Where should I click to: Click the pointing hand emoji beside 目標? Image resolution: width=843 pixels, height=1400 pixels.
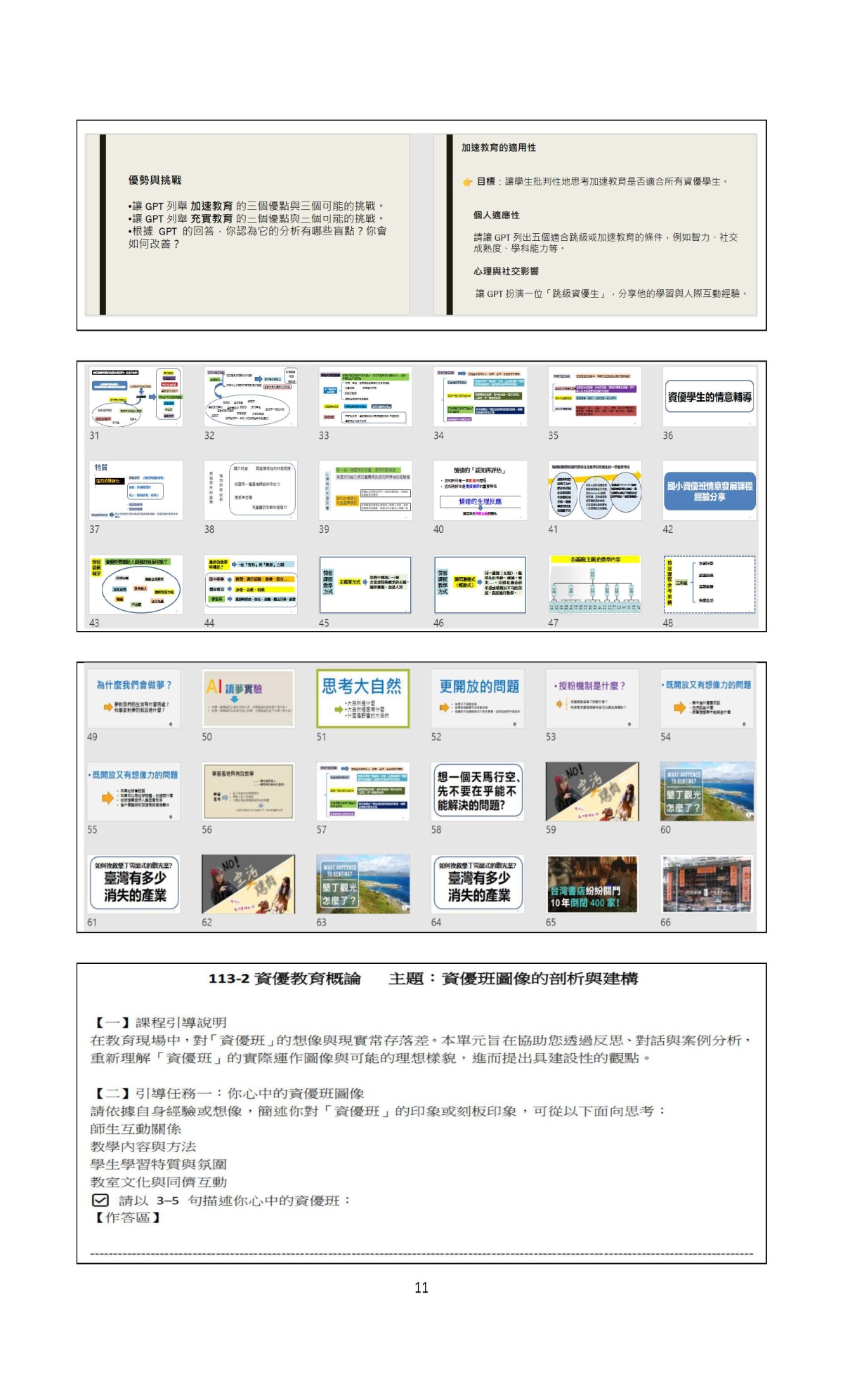[467, 182]
